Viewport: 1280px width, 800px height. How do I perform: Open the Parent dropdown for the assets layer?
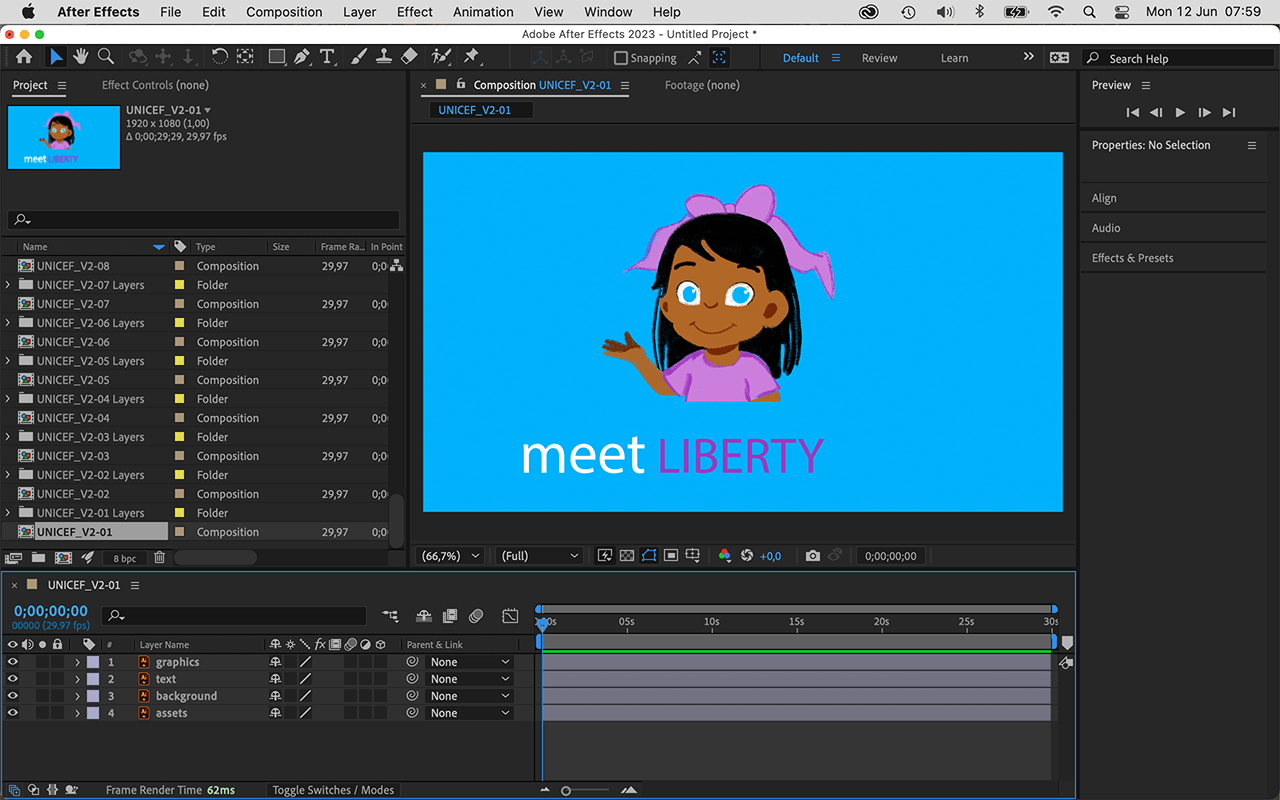tap(469, 712)
